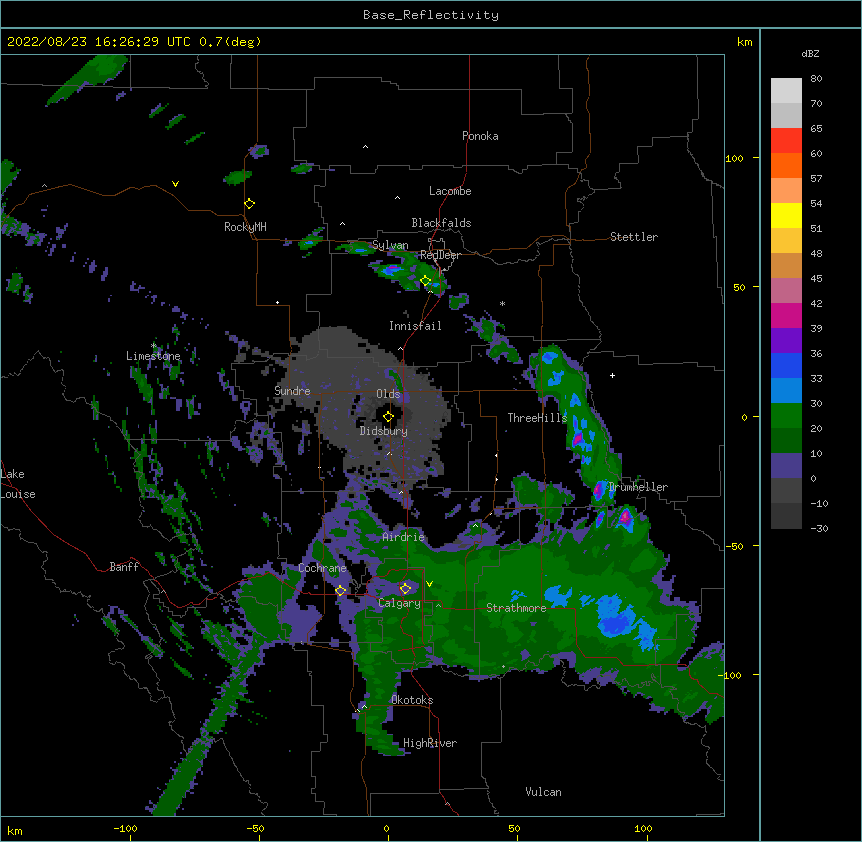Click the Okotoks label
Viewport: 862px width, 842px height.
point(412,700)
